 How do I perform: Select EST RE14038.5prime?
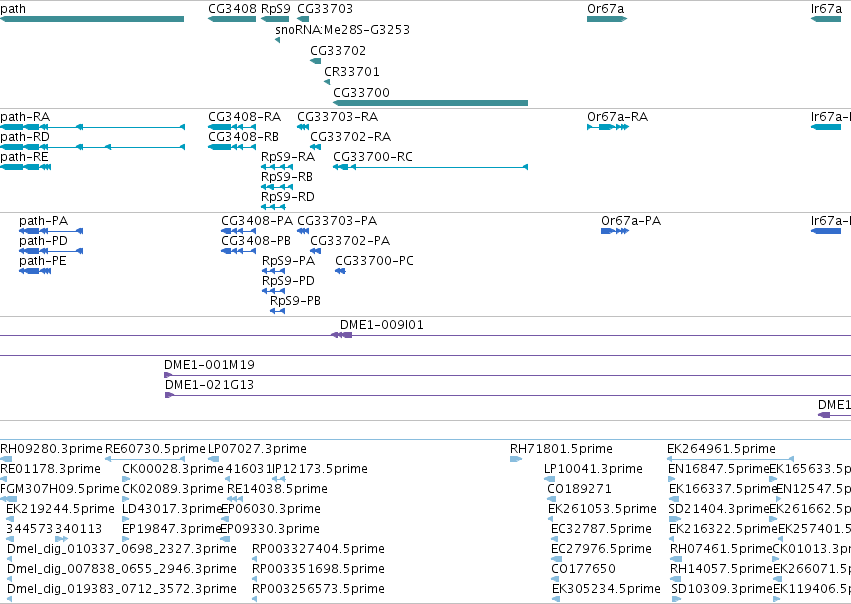click(277, 489)
